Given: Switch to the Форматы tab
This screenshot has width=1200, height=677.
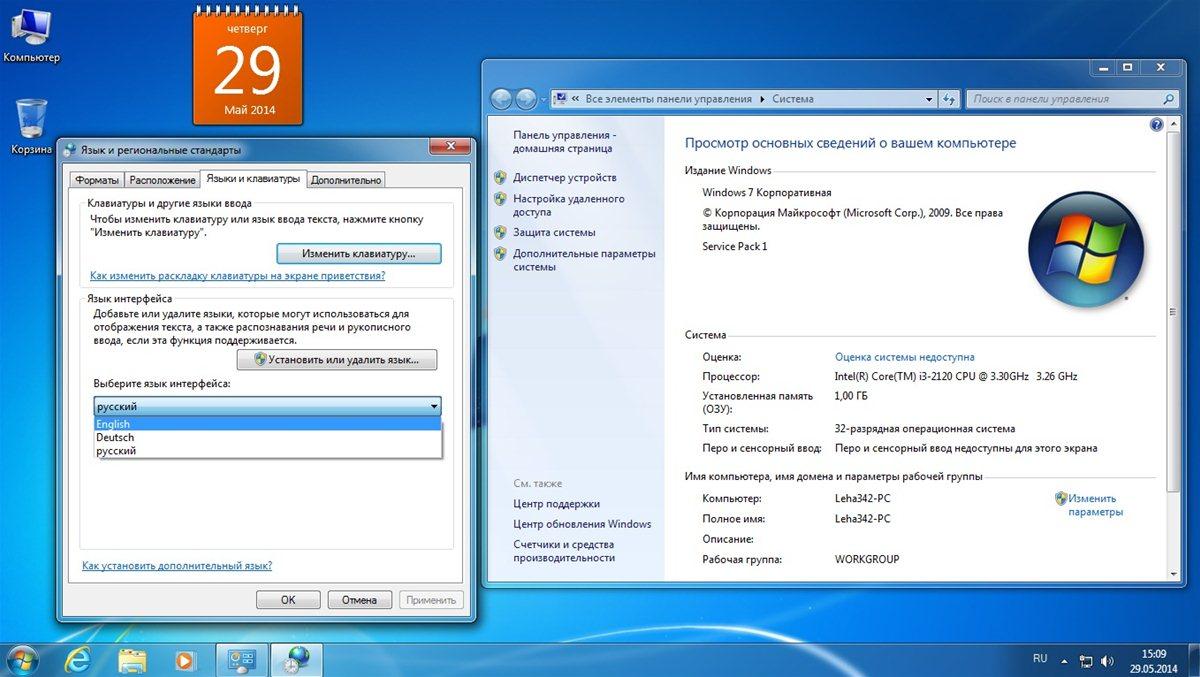Looking at the screenshot, I should pyautogui.click(x=97, y=180).
